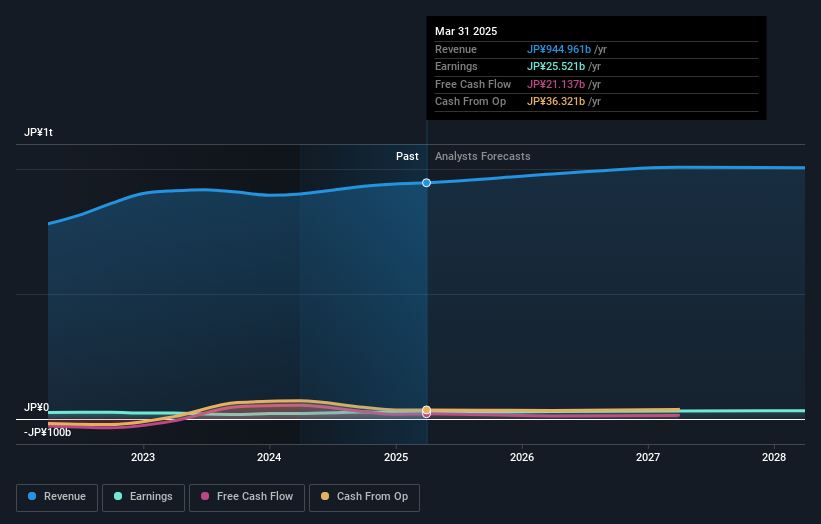Click the JP¥25.521b earnings value
This screenshot has height=524, width=821.
point(556,66)
